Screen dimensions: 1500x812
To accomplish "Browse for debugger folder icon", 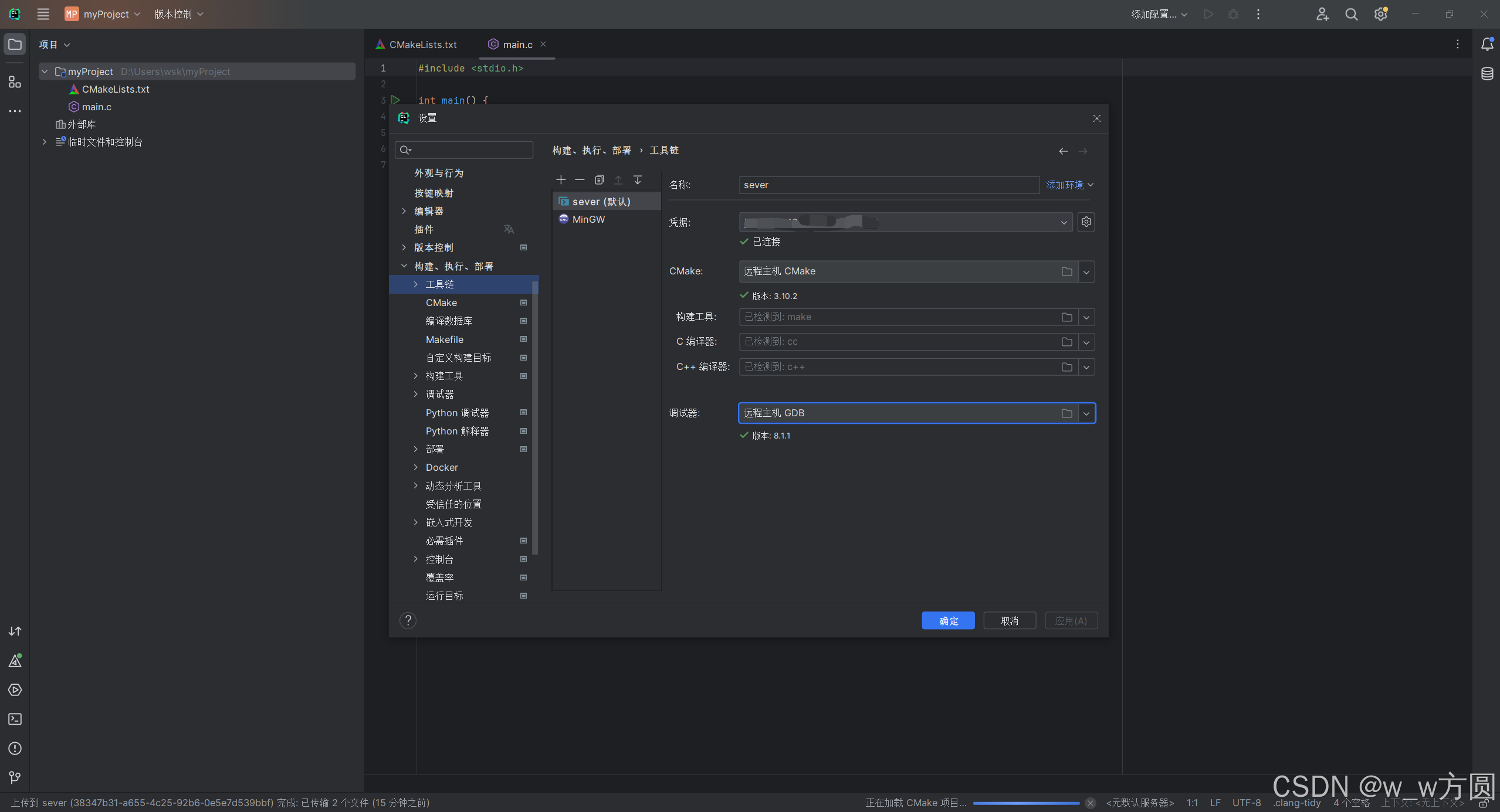I will [x=1067, y=413].
